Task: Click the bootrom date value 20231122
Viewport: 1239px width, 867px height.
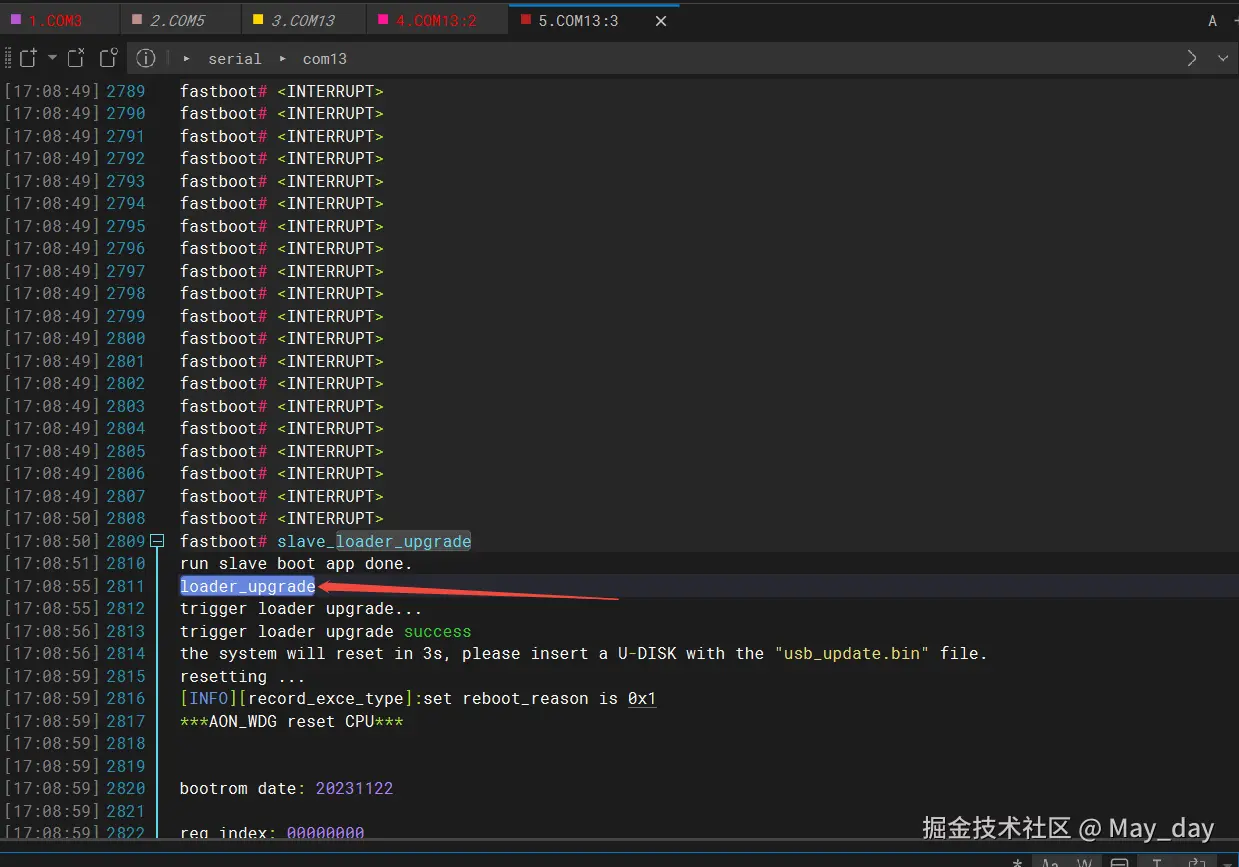Action: pos(354,789)
